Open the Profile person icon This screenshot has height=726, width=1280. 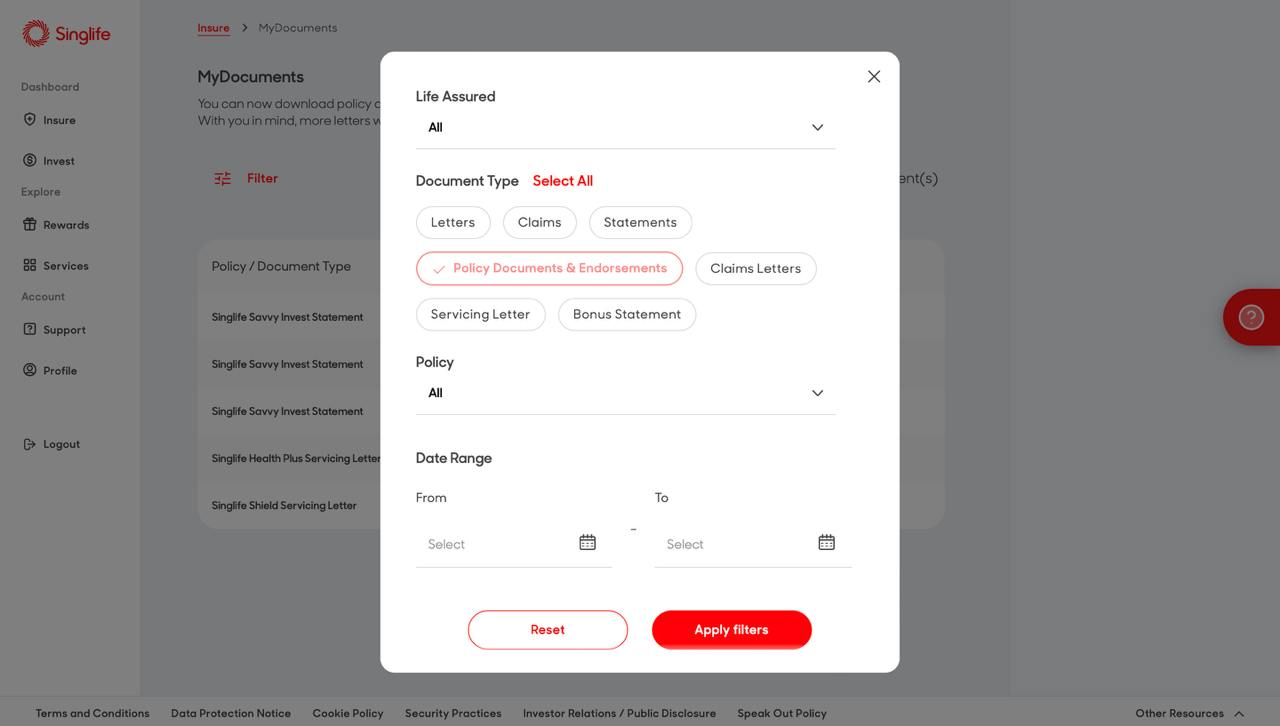point(30,370)
